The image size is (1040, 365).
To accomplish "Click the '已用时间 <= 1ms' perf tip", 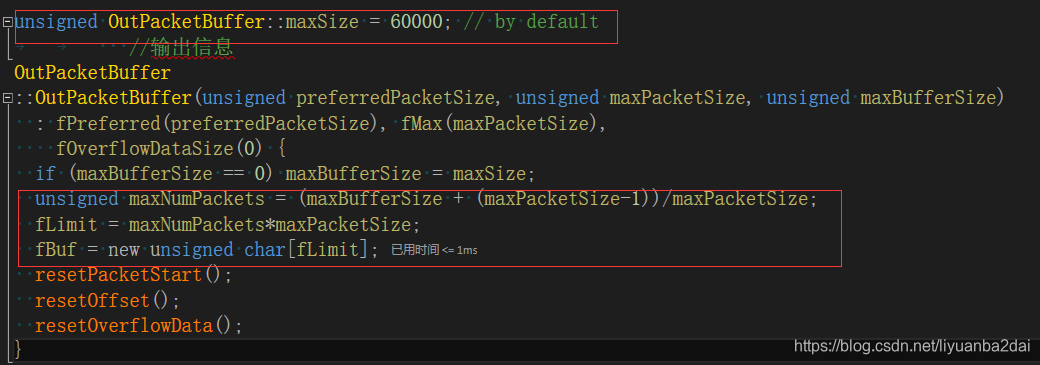I will [434, 250].
